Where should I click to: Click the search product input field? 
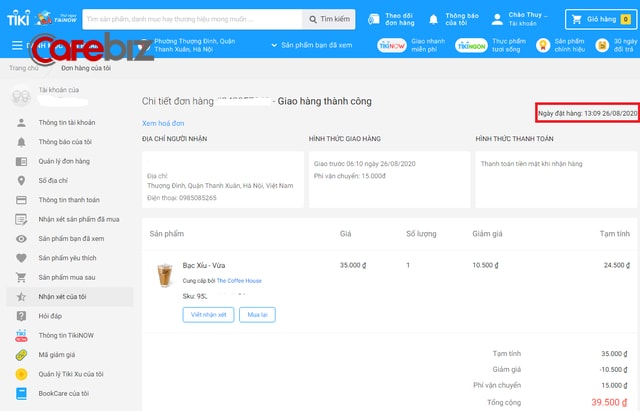tap(192, 19)
